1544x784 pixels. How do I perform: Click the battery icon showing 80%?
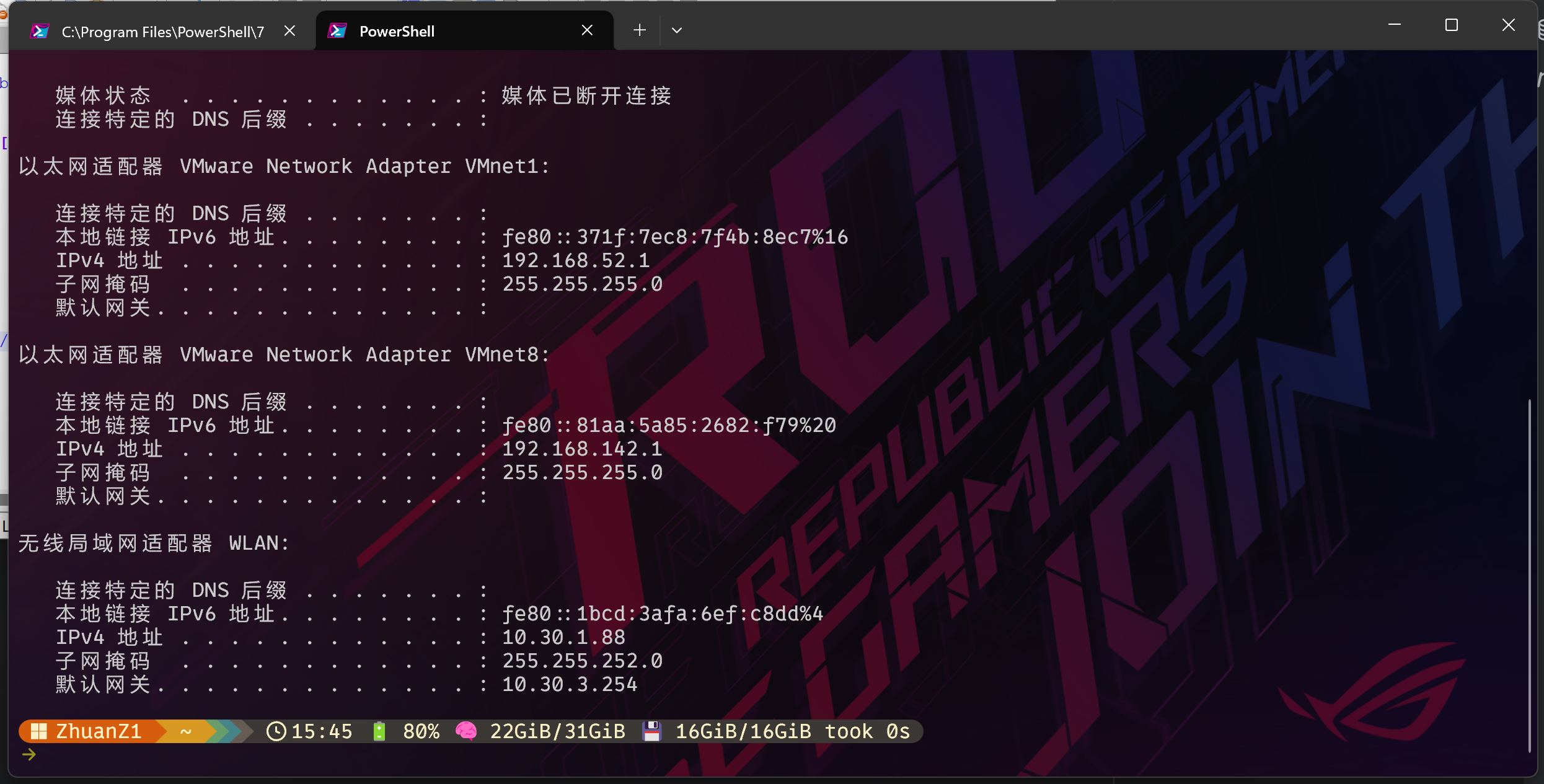[x=379, y=731]
